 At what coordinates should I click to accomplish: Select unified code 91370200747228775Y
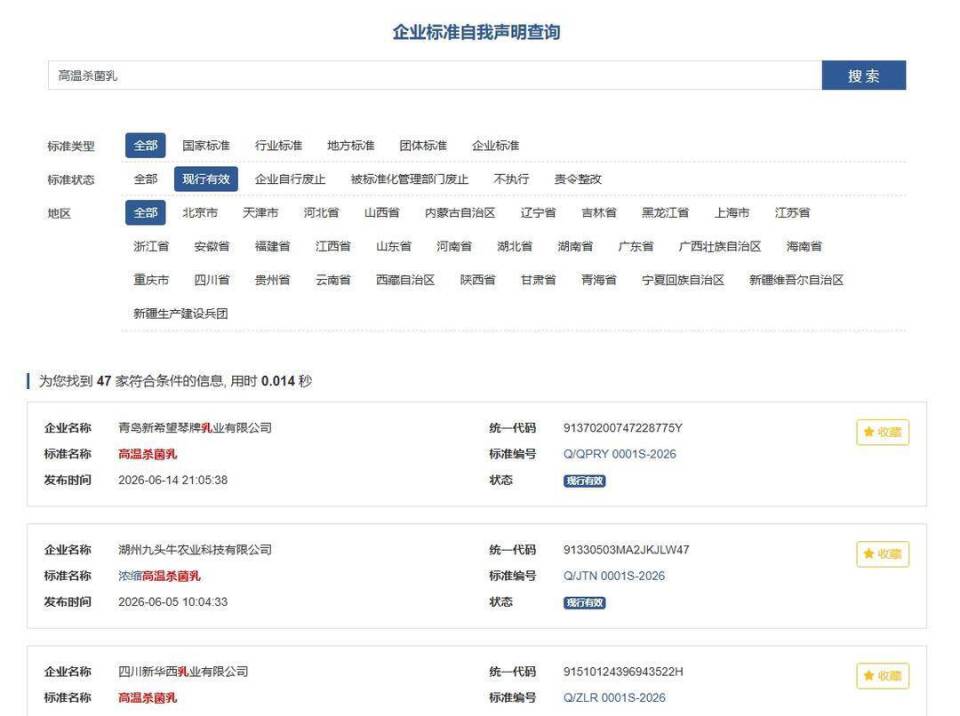click(623, 428)
